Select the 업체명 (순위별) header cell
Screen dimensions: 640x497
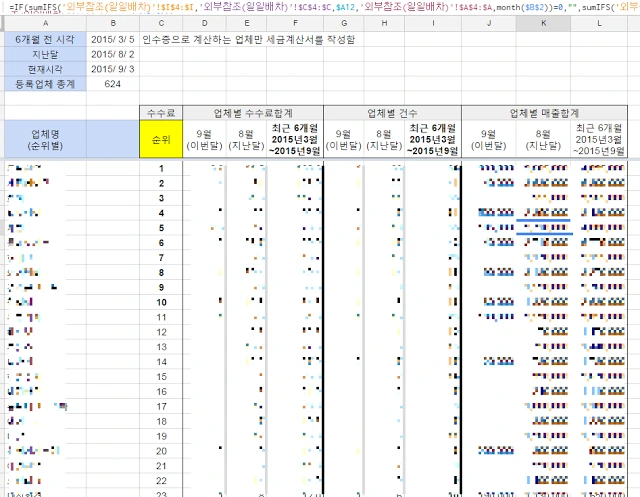(x=45, y=139)
